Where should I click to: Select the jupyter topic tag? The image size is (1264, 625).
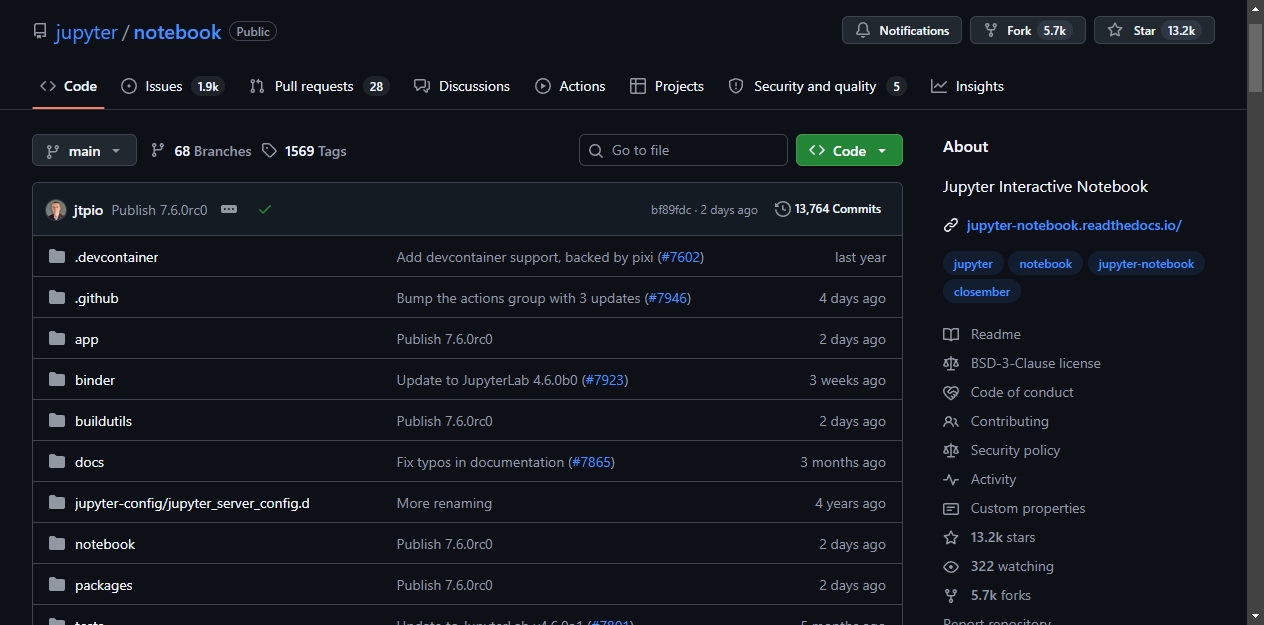click(x=973, y=264)
